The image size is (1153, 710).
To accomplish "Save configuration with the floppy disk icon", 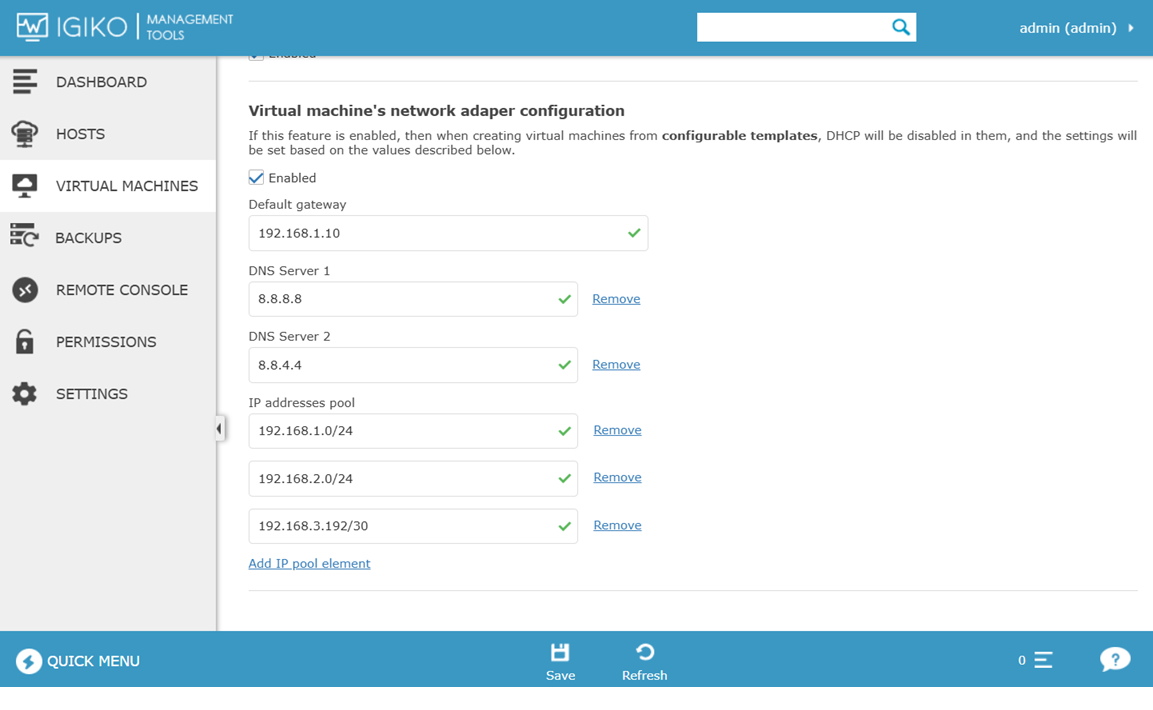I will 560,653.
